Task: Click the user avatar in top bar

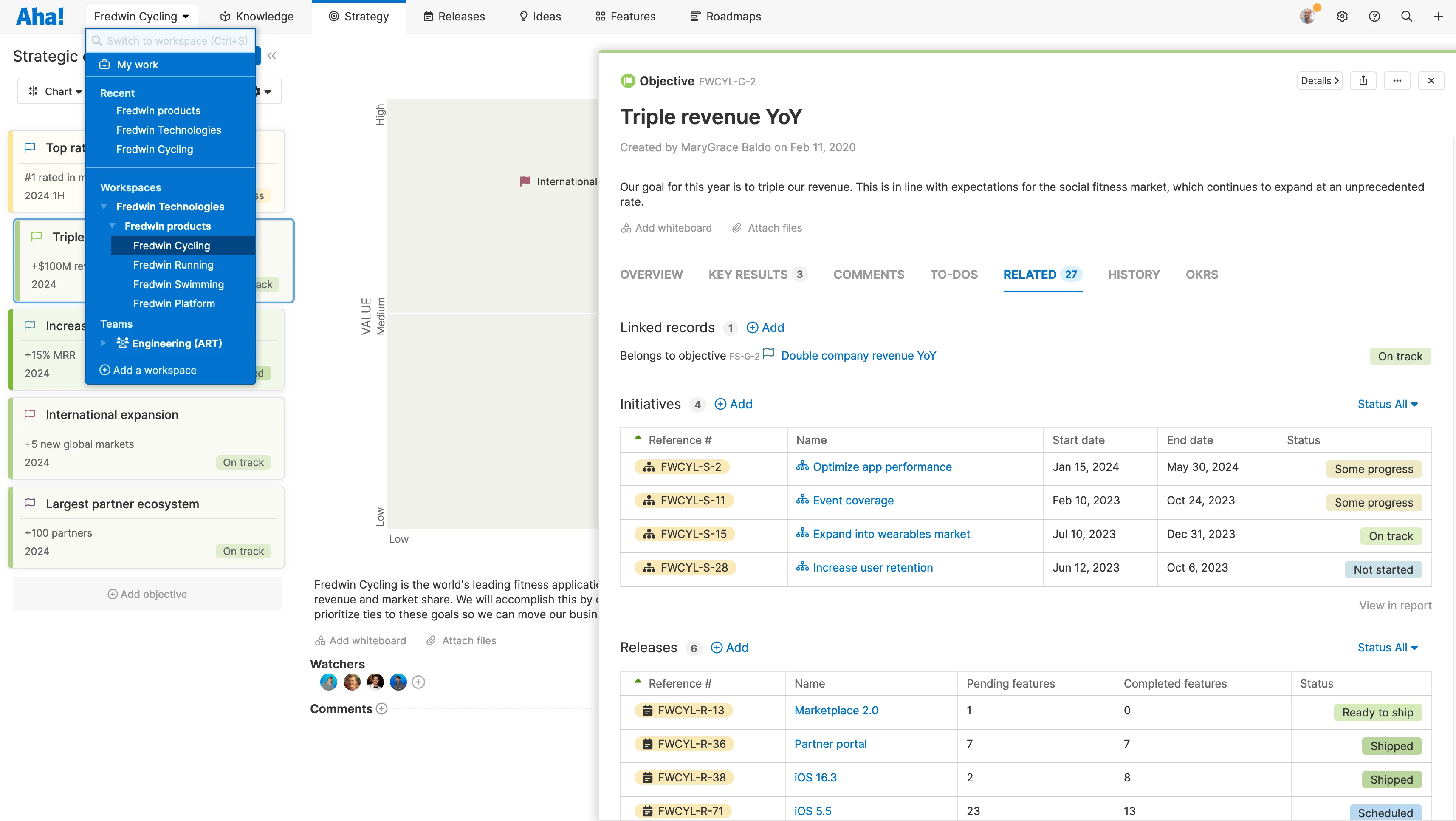Action: pyautogui.click(x=1307, y=17)
